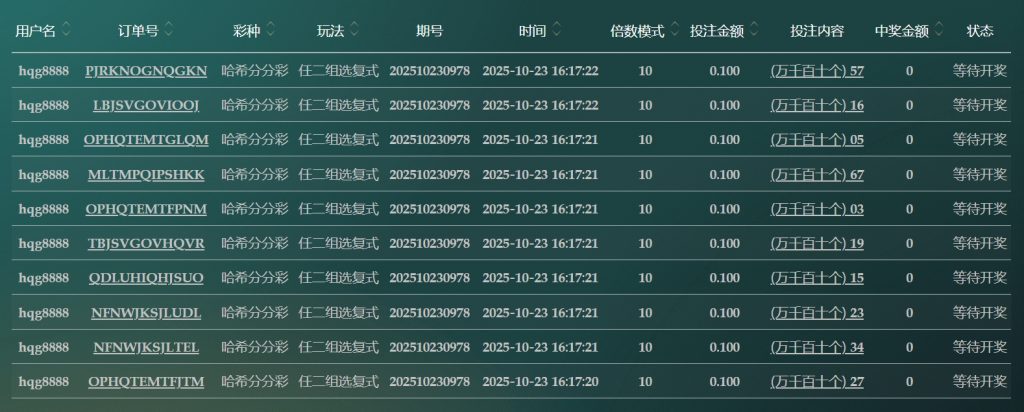Click order number MLTMPQIPSHKK

[146, 175]
